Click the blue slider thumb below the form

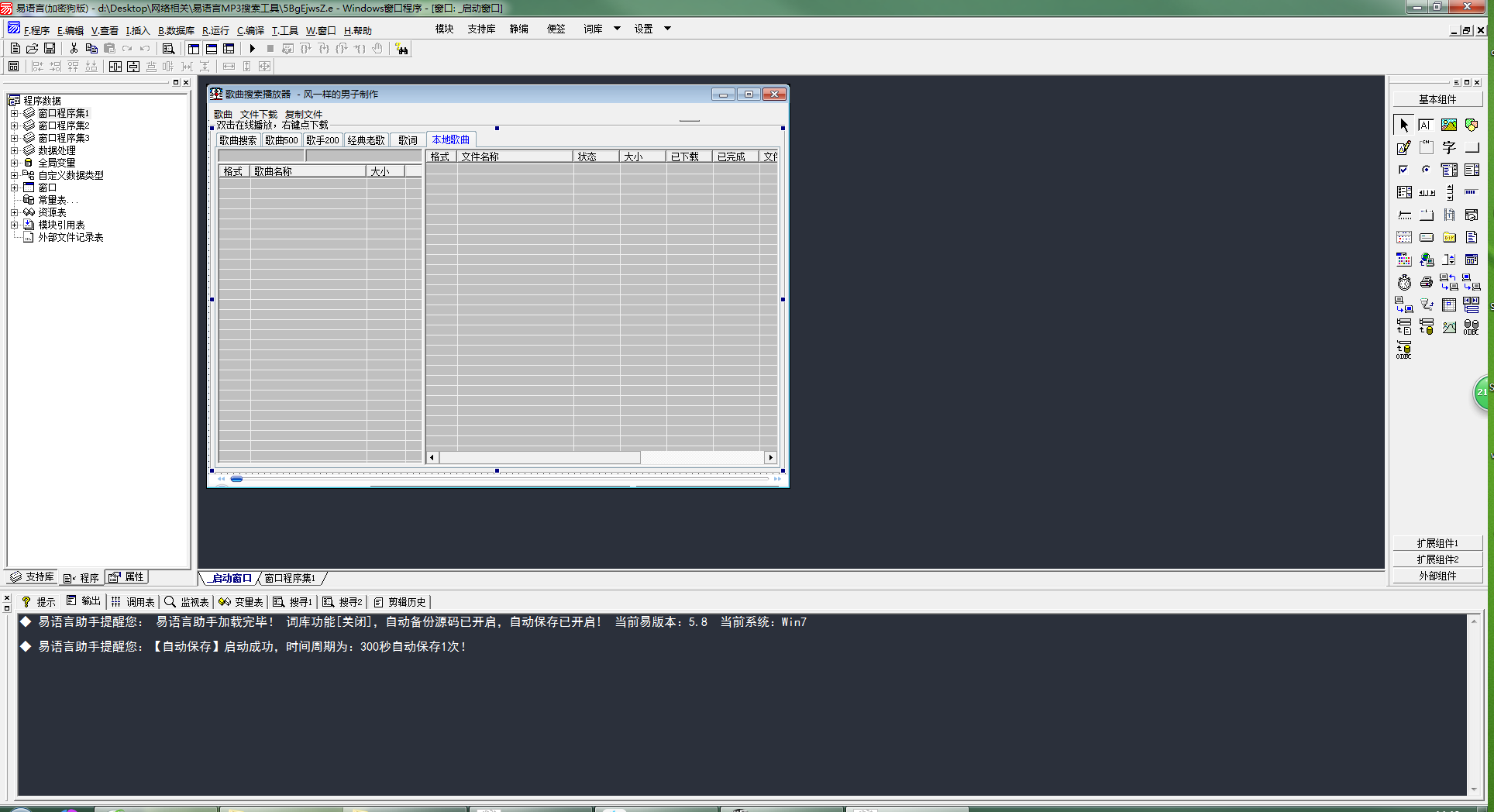(x=237, y=479)
